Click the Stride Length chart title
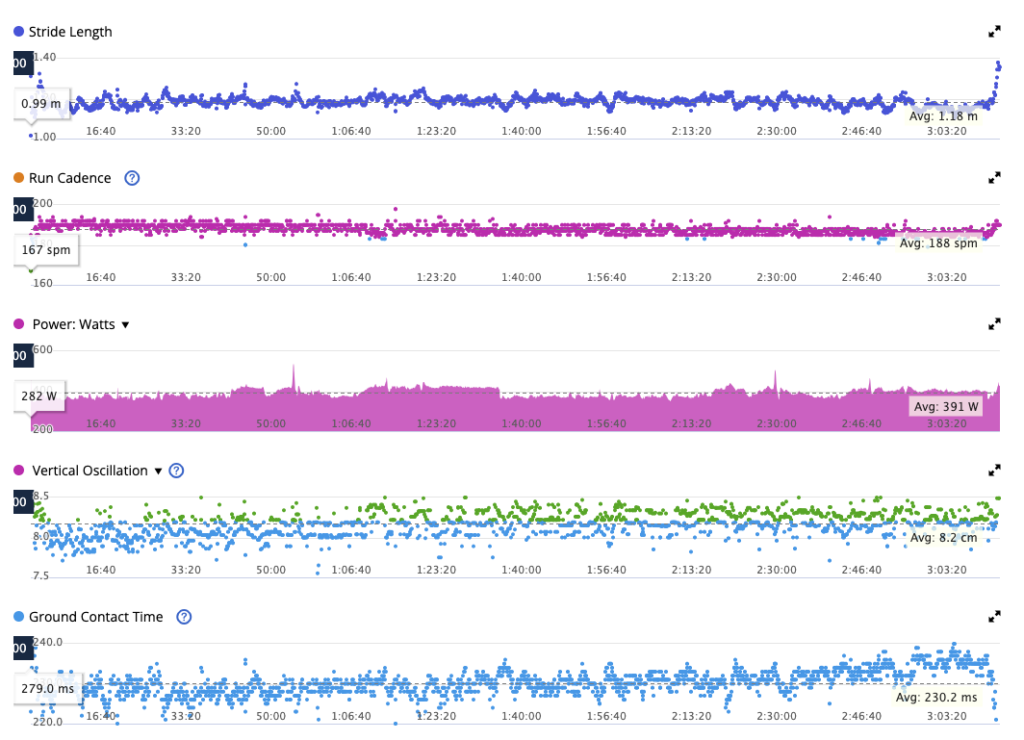The height and width of the screenshot is (740, 1024). tap(71, 32)
